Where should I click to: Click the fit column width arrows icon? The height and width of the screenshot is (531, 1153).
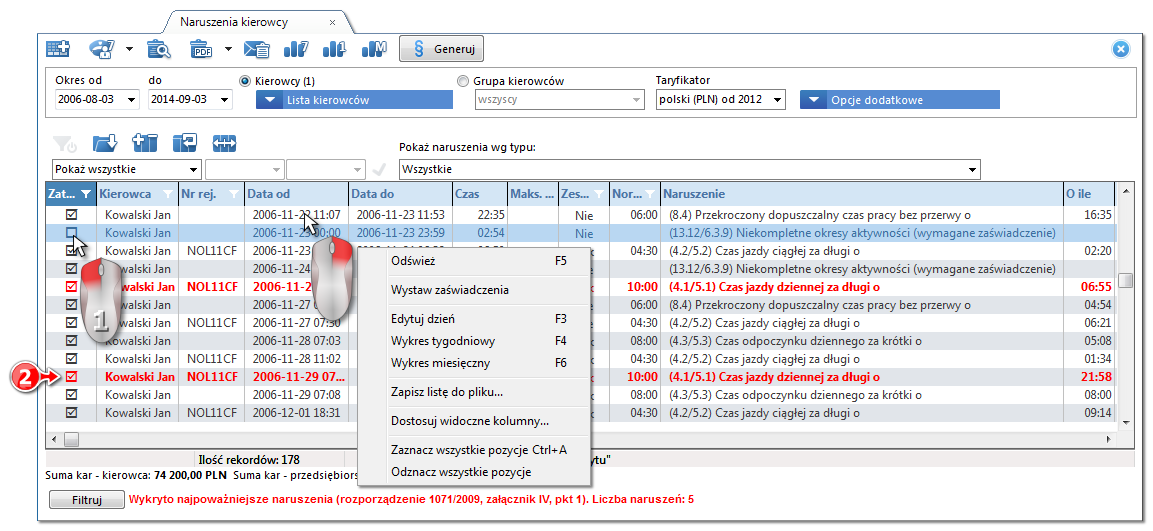224,143
